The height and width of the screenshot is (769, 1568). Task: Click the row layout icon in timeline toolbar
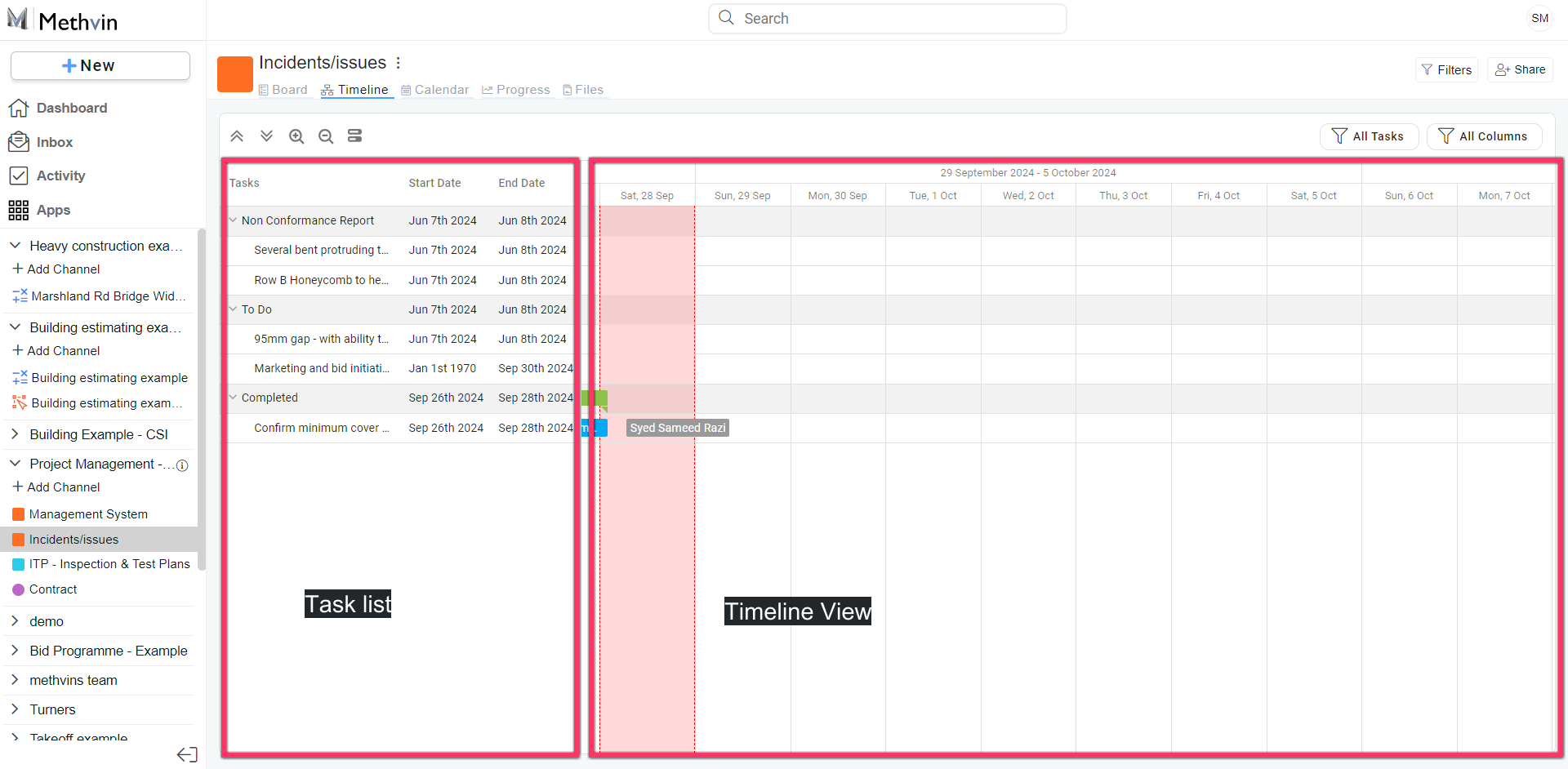(354, 136)
